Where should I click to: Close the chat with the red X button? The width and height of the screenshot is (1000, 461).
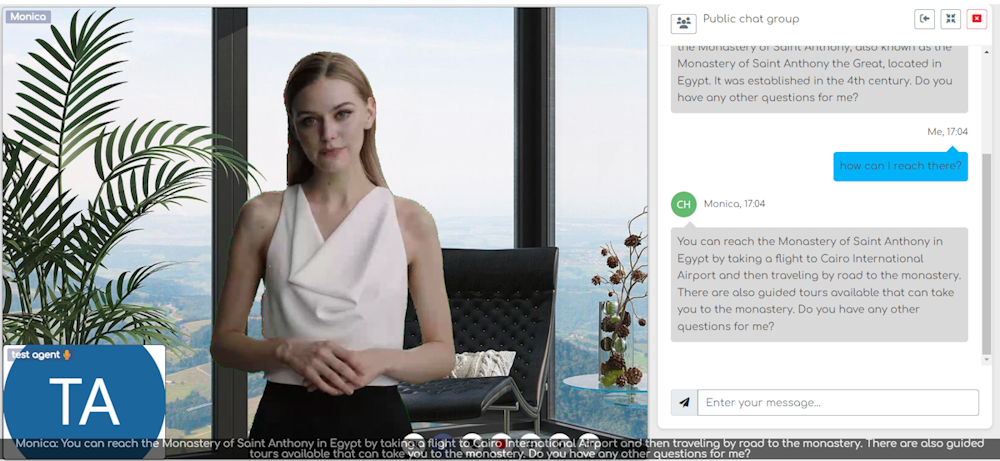pyautogui.click(x=976, y=19)
